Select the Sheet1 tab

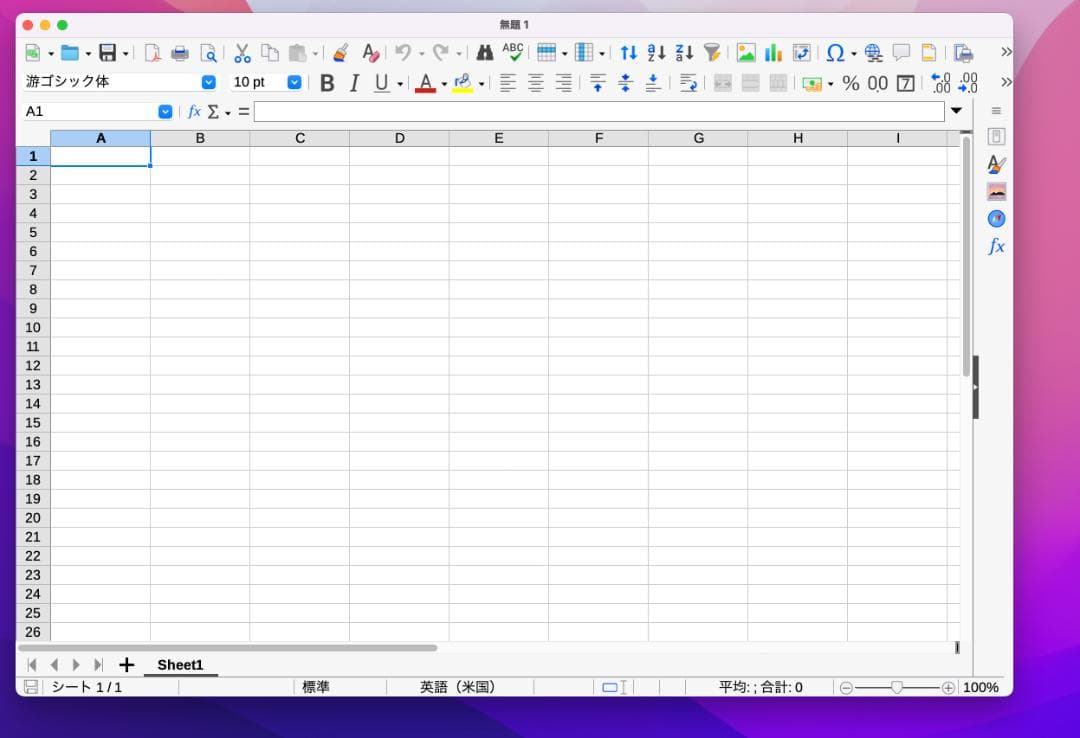(x=180, y=665)
